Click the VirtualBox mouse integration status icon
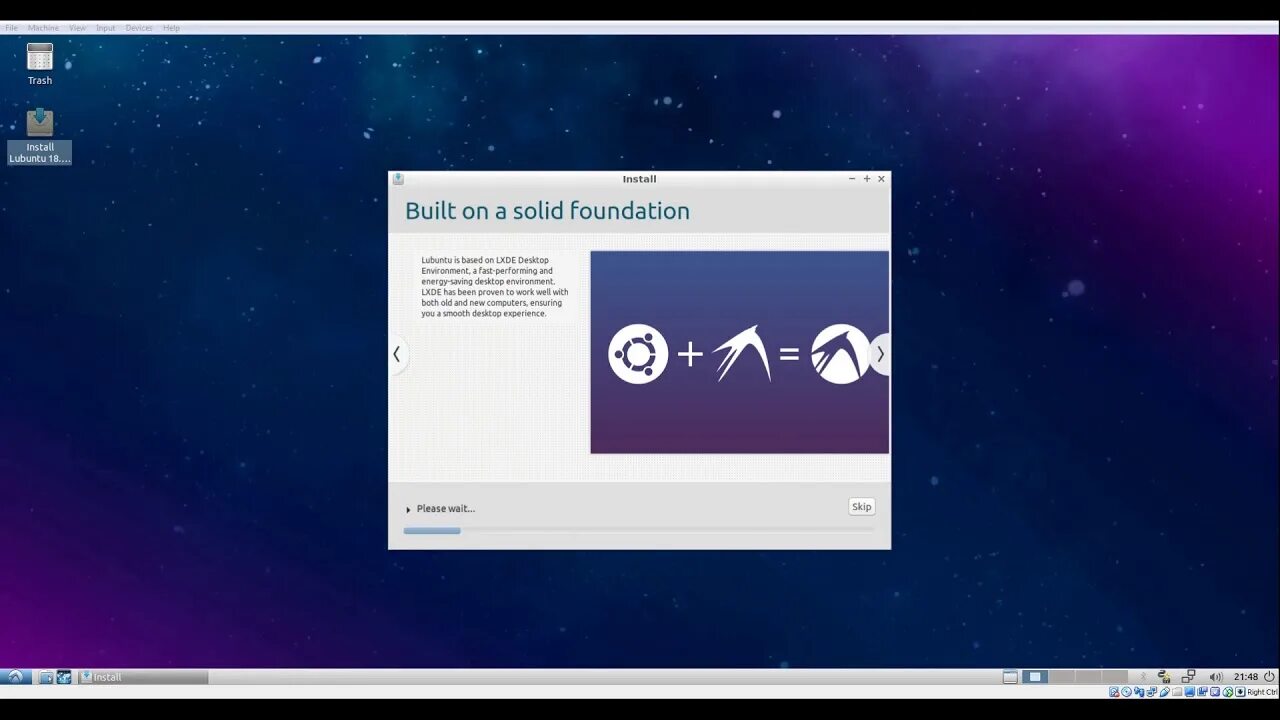This screenshot has height=720, width=1280. [x=1227, y=692]
